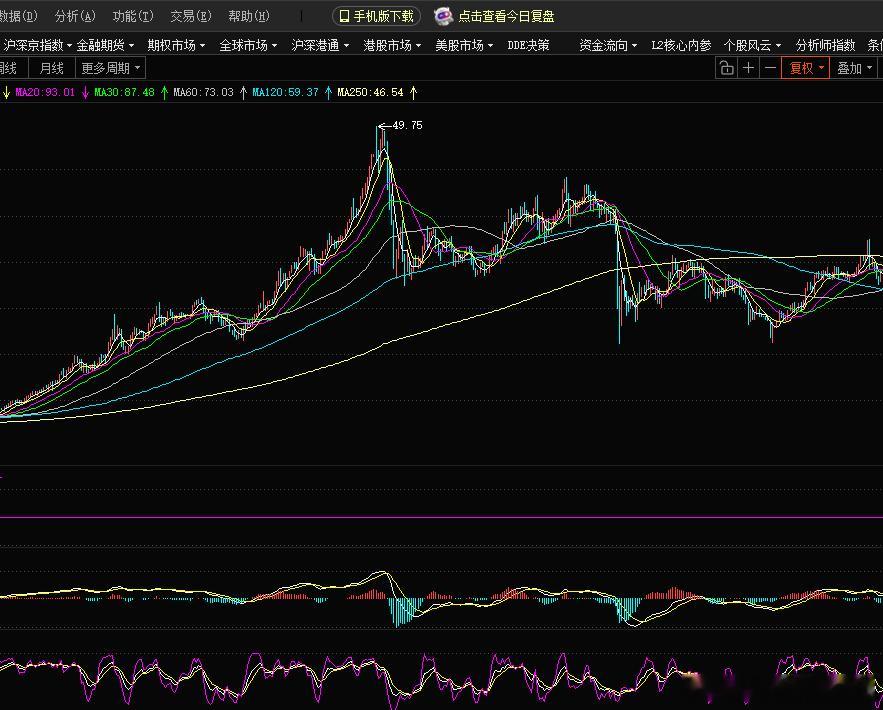Click the MA250:46.54 indicator label
This screenshot has width=883, height=710.
[371, 92]
